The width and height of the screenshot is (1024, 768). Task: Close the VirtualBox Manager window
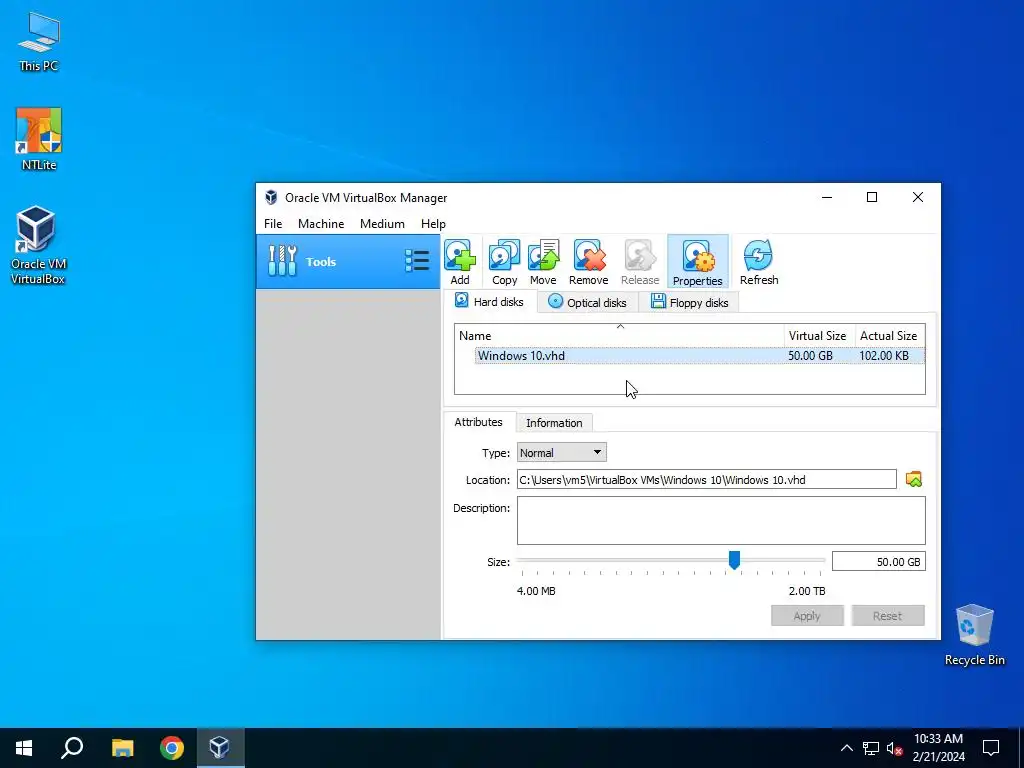[x=918, y=197]
